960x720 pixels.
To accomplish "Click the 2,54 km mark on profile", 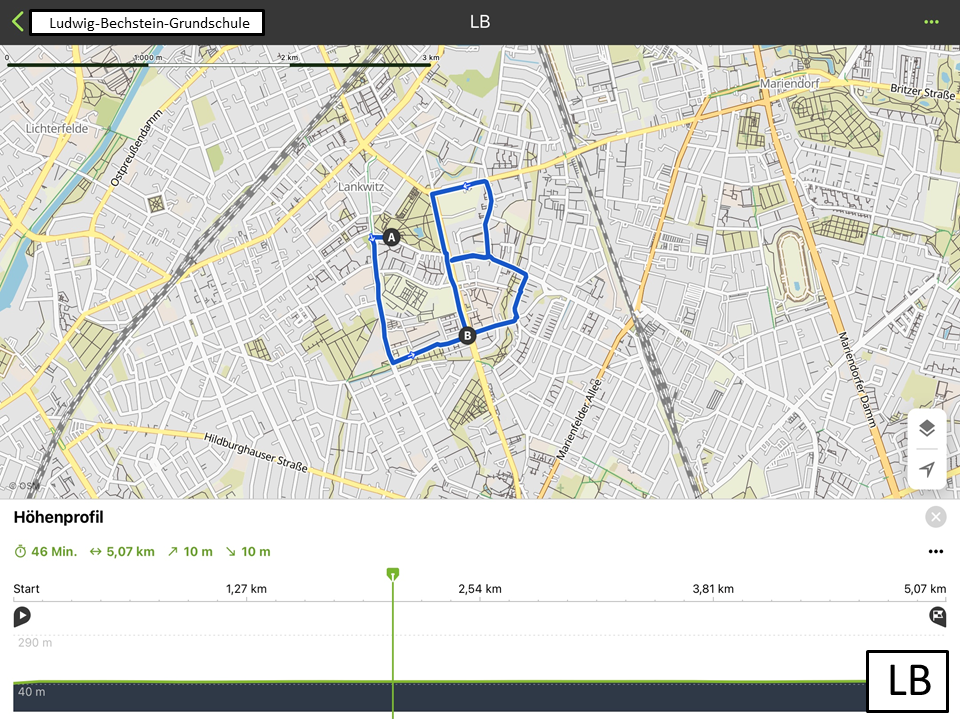I will coord(480,589).
